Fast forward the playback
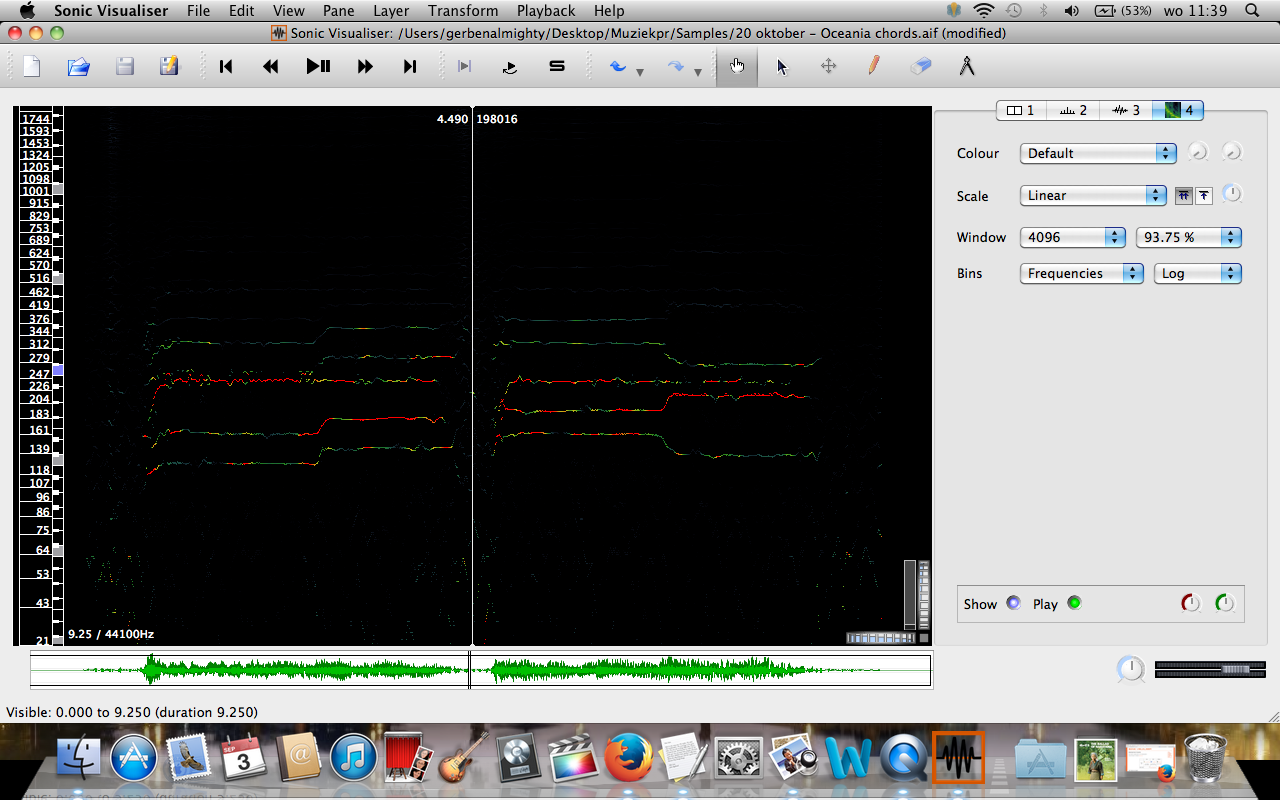1280x800 pixels. point(365,66)
